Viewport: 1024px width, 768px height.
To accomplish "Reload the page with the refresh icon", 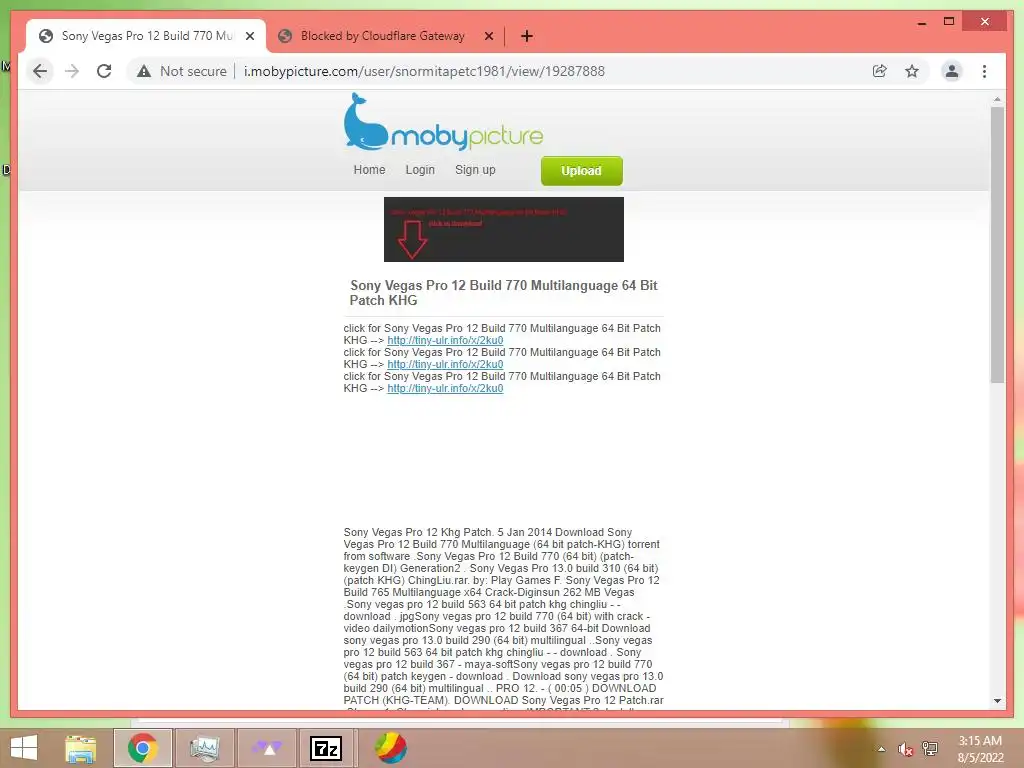I will point(104,71).
